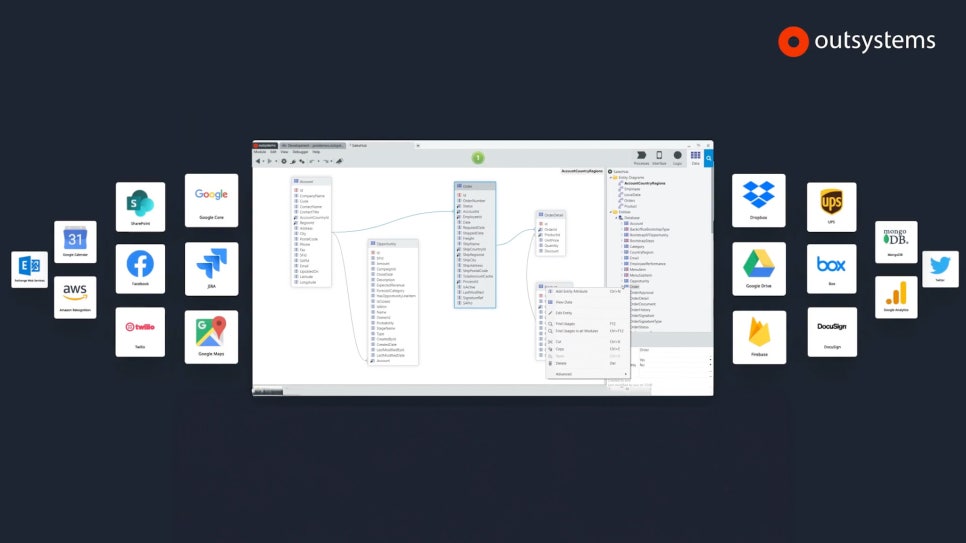Click the Facebook integration tile
The image size is (966, 543).
point(140,269)
